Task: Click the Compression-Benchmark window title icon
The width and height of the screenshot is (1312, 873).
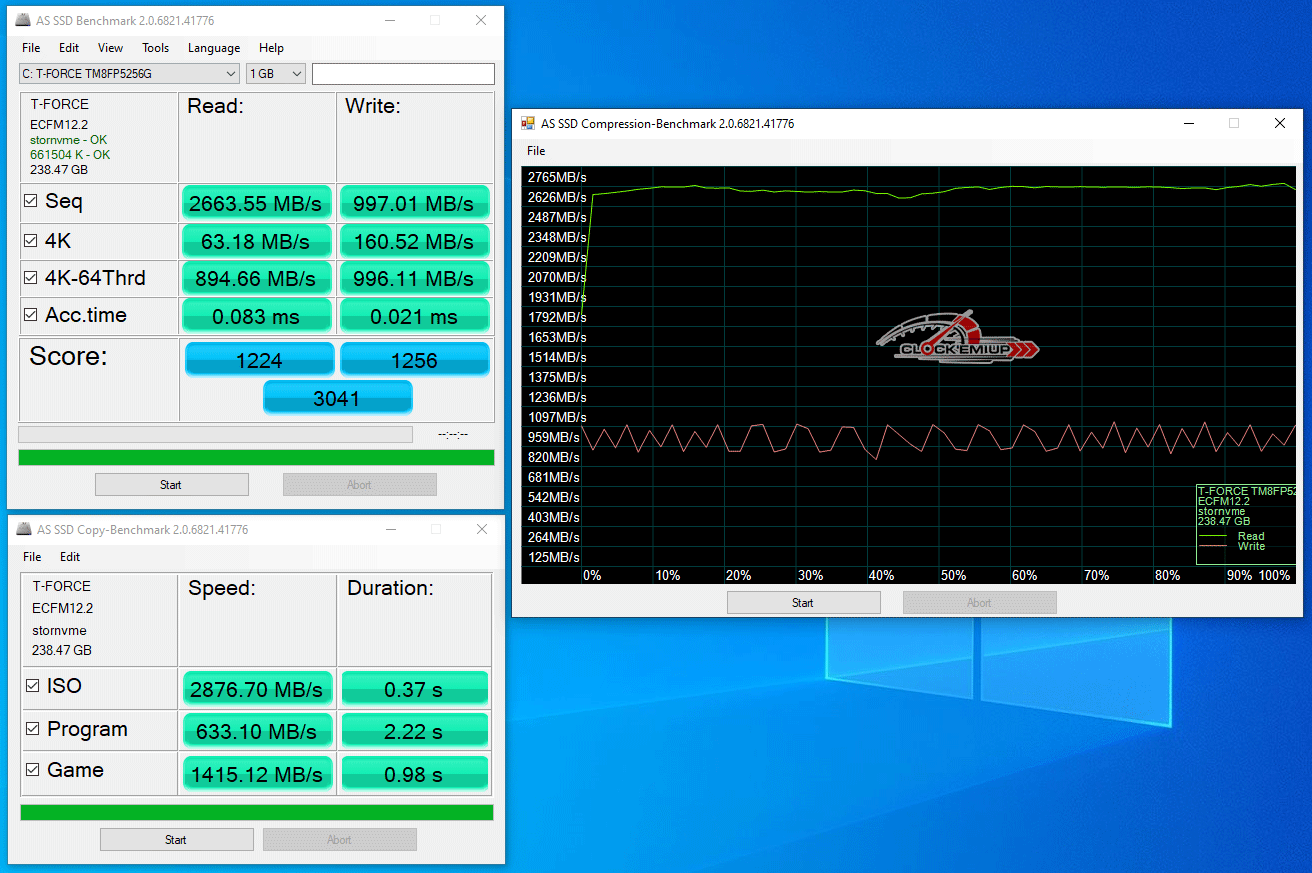Action: 527,123
